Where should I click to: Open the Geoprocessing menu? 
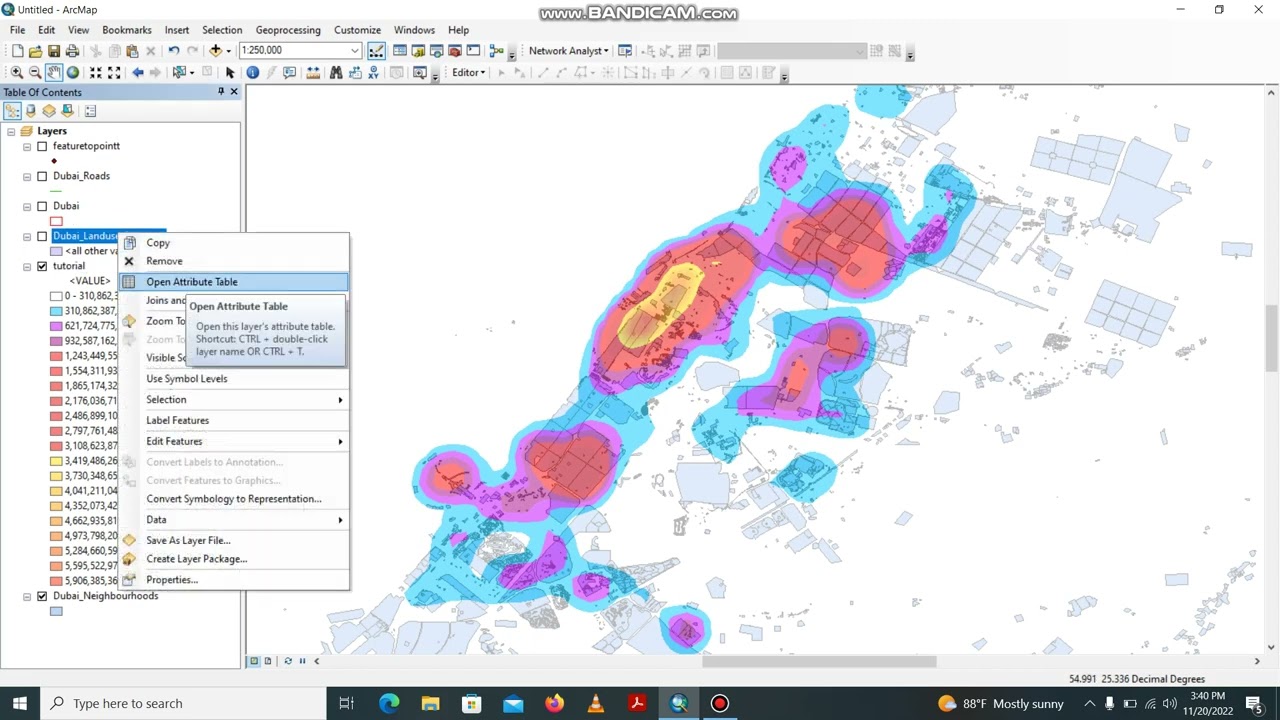(x=288, y=30)
